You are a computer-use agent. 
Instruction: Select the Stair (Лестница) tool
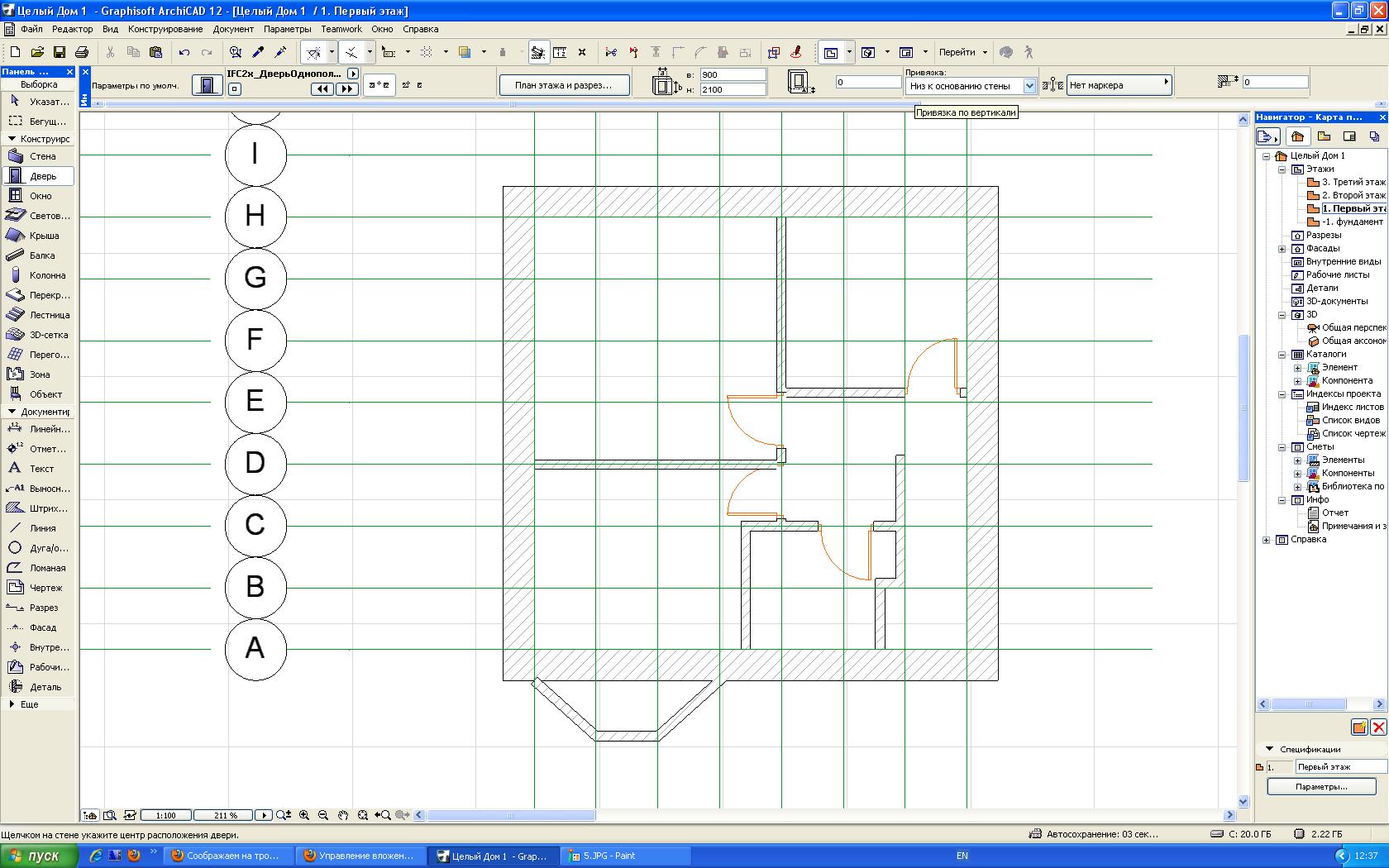click(x=38, y=315)
